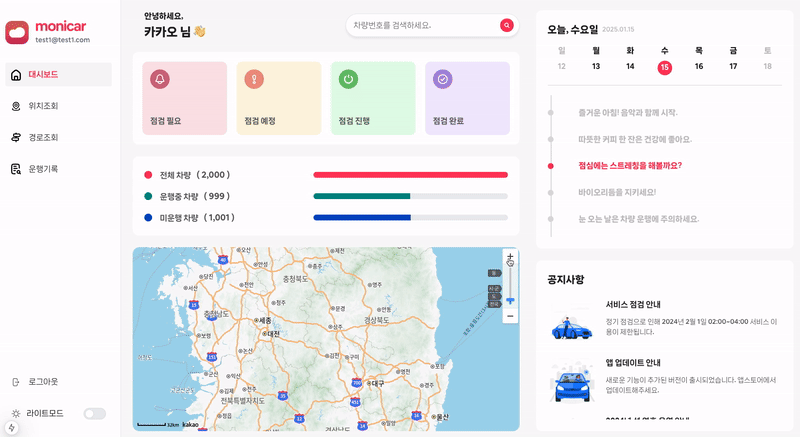Click the monicar logo icon

point(17,32)
